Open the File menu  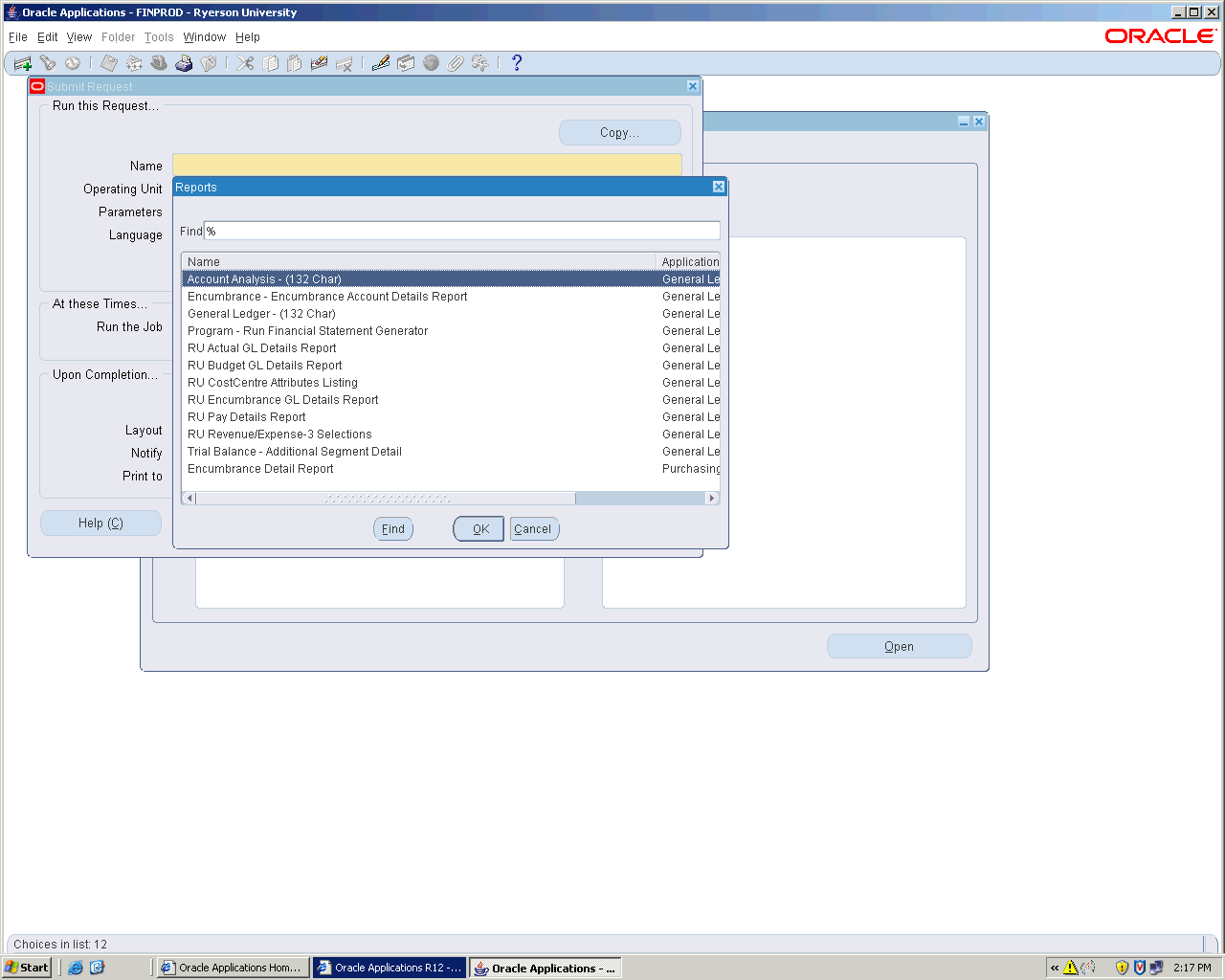tap(17, 37)
